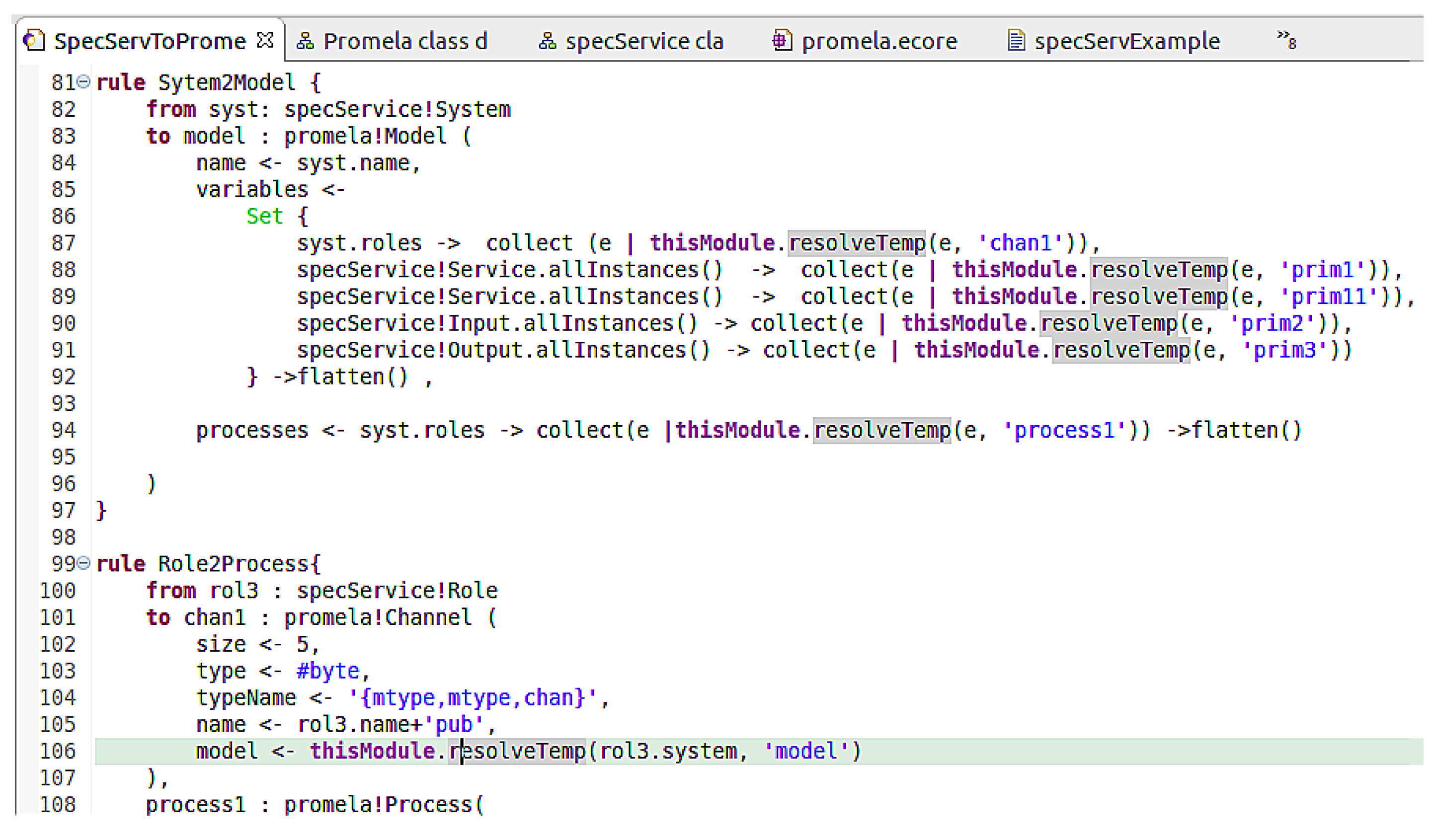1435x840 pixels.
Task: Click the promela.ecore file icon
Action: click(x=782, y=41)
